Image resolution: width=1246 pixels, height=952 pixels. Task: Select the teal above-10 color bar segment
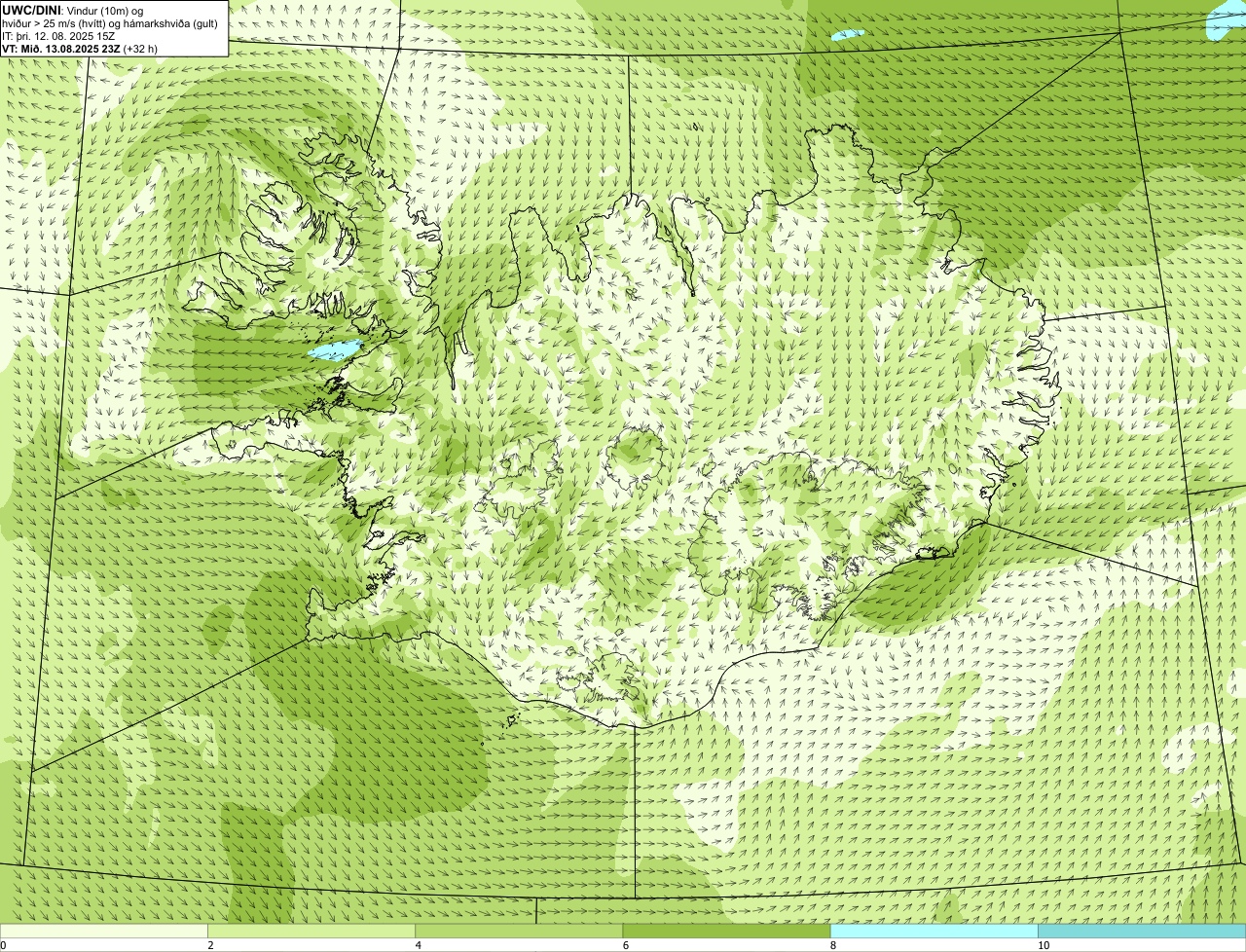coord(1142,931)
